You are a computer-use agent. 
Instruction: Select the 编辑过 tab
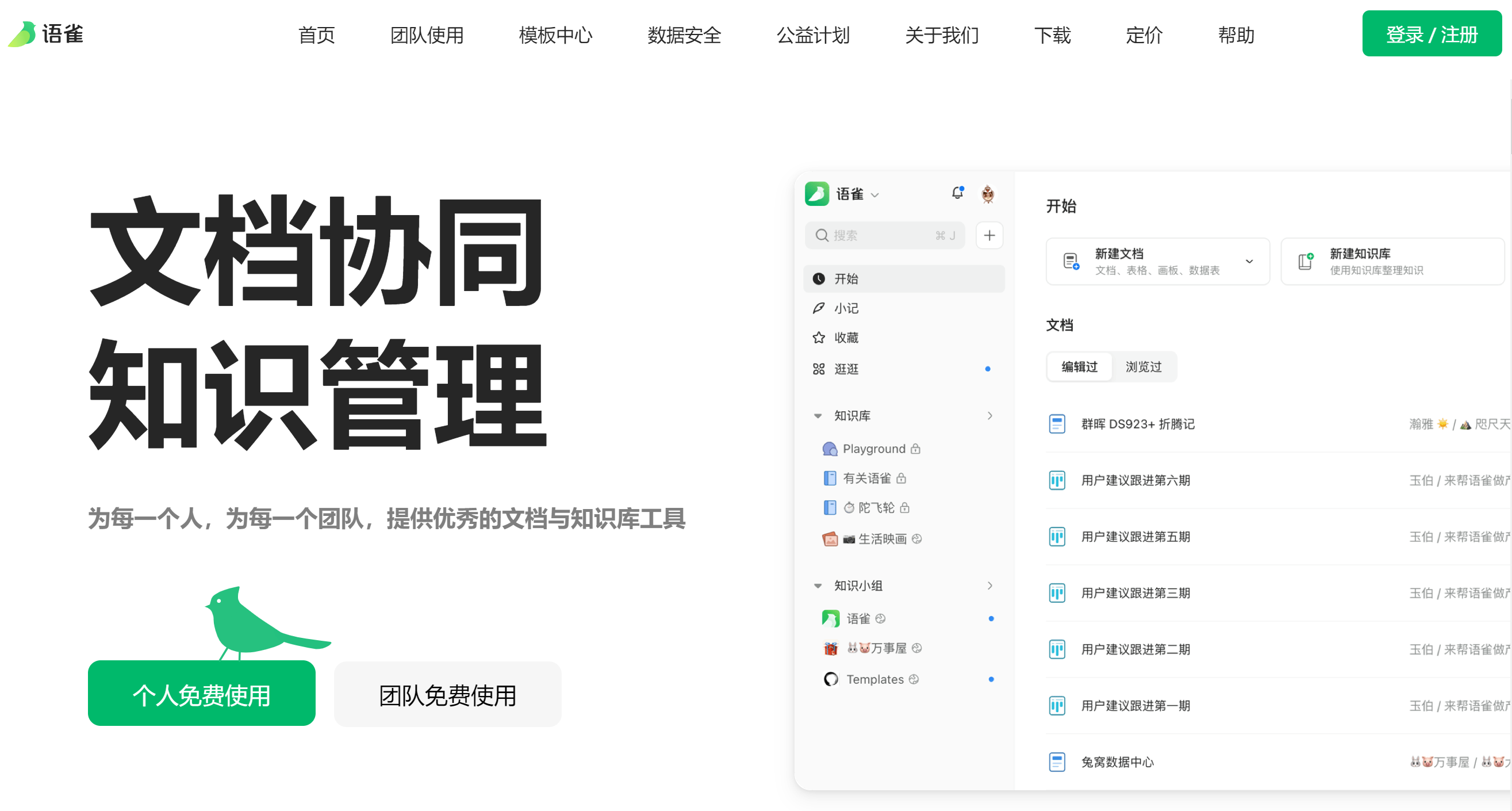point(1078,365)
